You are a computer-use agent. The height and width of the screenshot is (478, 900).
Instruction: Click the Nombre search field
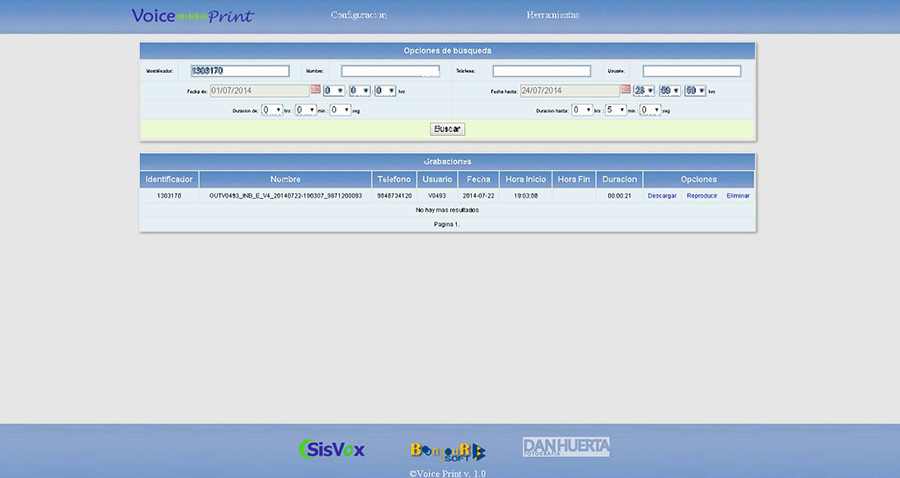pos(390,71)
